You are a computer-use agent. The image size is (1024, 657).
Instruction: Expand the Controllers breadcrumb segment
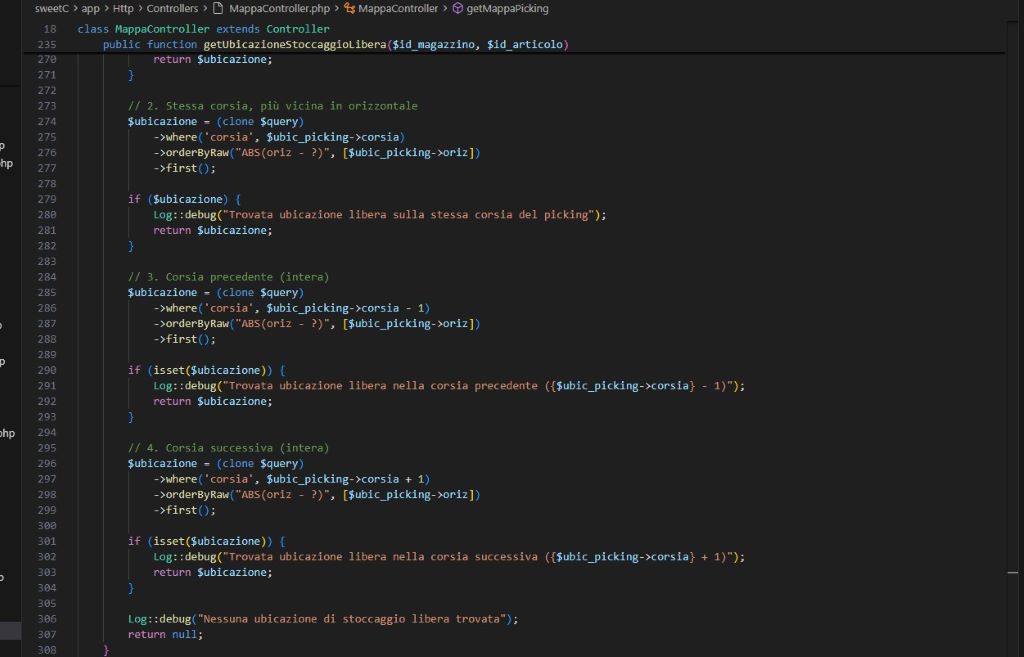coord(172,8)
